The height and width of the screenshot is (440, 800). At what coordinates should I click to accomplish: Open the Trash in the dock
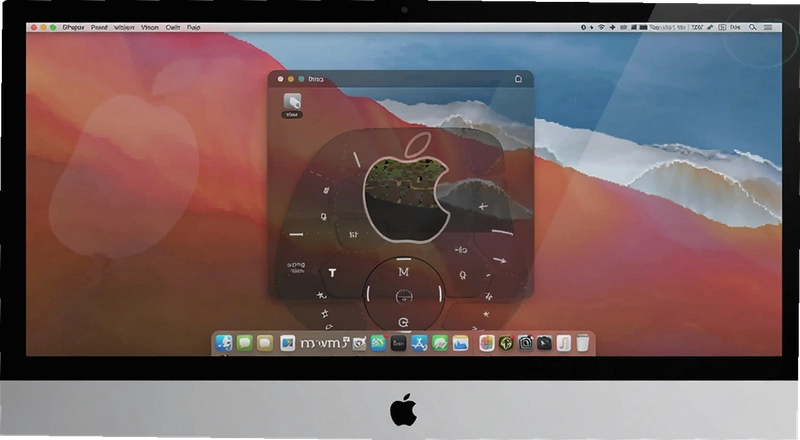click(583, 343)
